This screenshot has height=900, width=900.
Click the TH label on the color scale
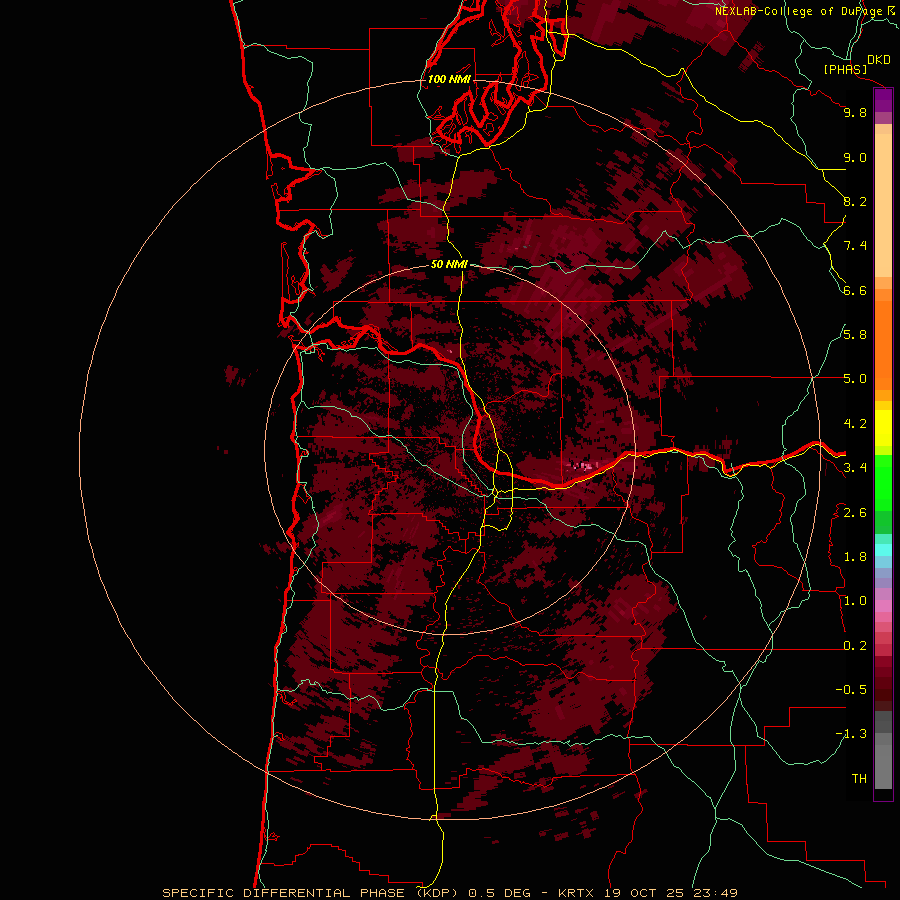pos(859,779)
